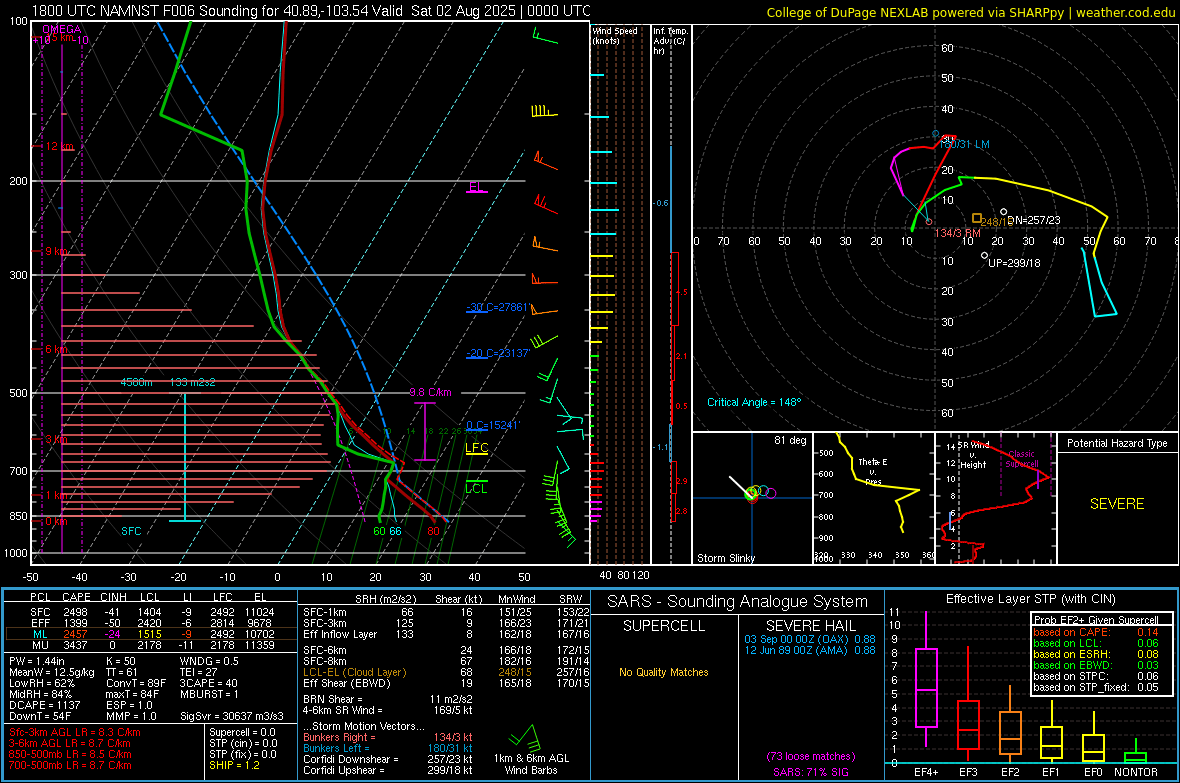Image resolution: width=1180 pixels, height=783 pixels.
Task: Click the 'Effective Layer STP (with CIN)' title
Action: pyautogui.click(x=1030, y=599)
